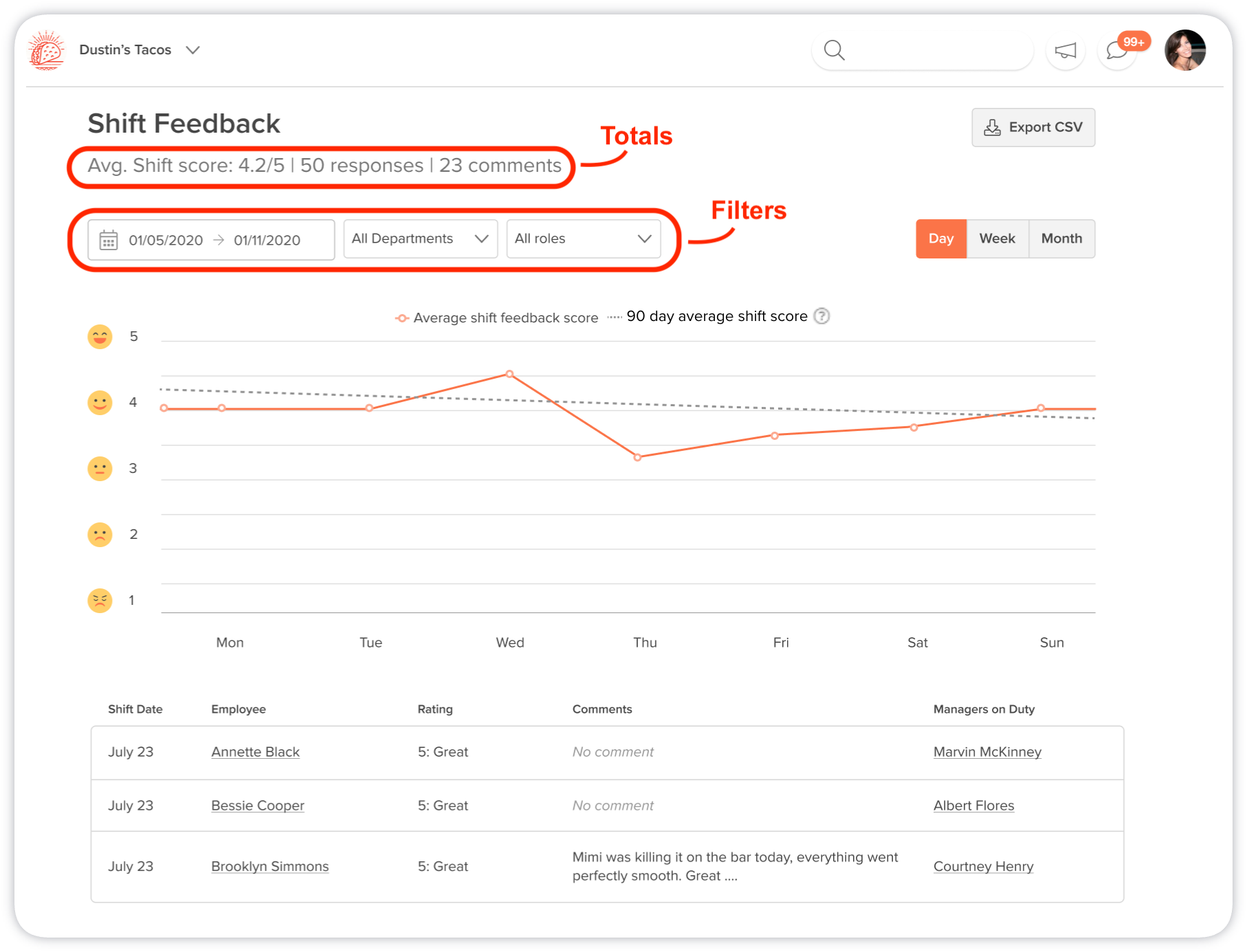Viewport: 1247px width, 952px height.
Task: Click the Friday data point on the chart
Action: (x=775, y=435)
